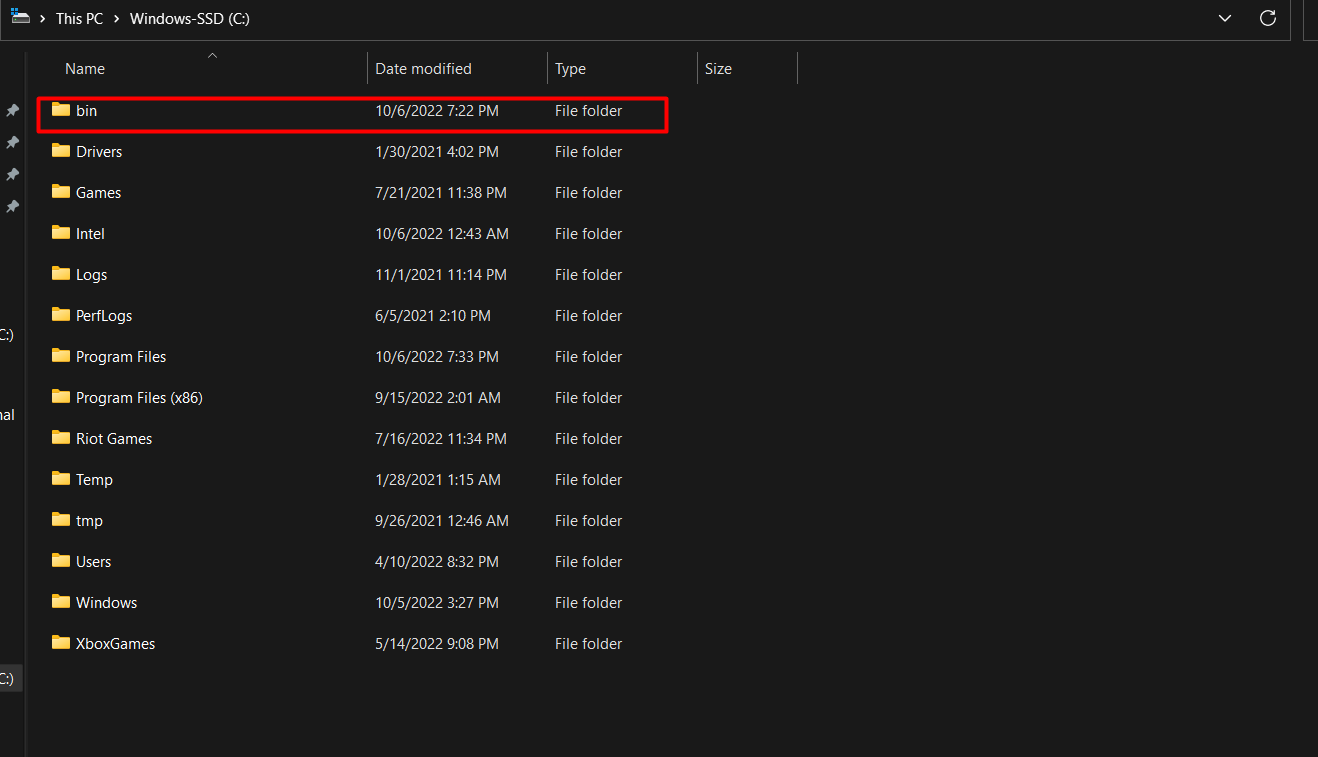
Task: Select the XboxGames folder name
Action: click(115, 644)
